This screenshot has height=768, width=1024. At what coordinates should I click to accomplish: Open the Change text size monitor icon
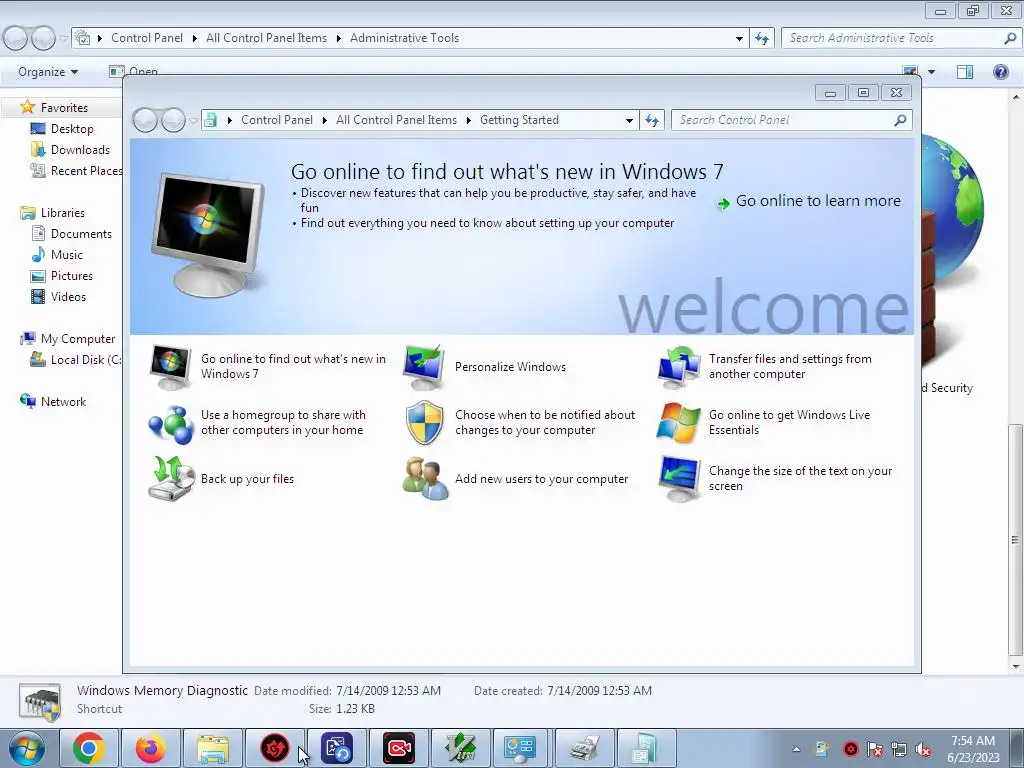(679, 479)
